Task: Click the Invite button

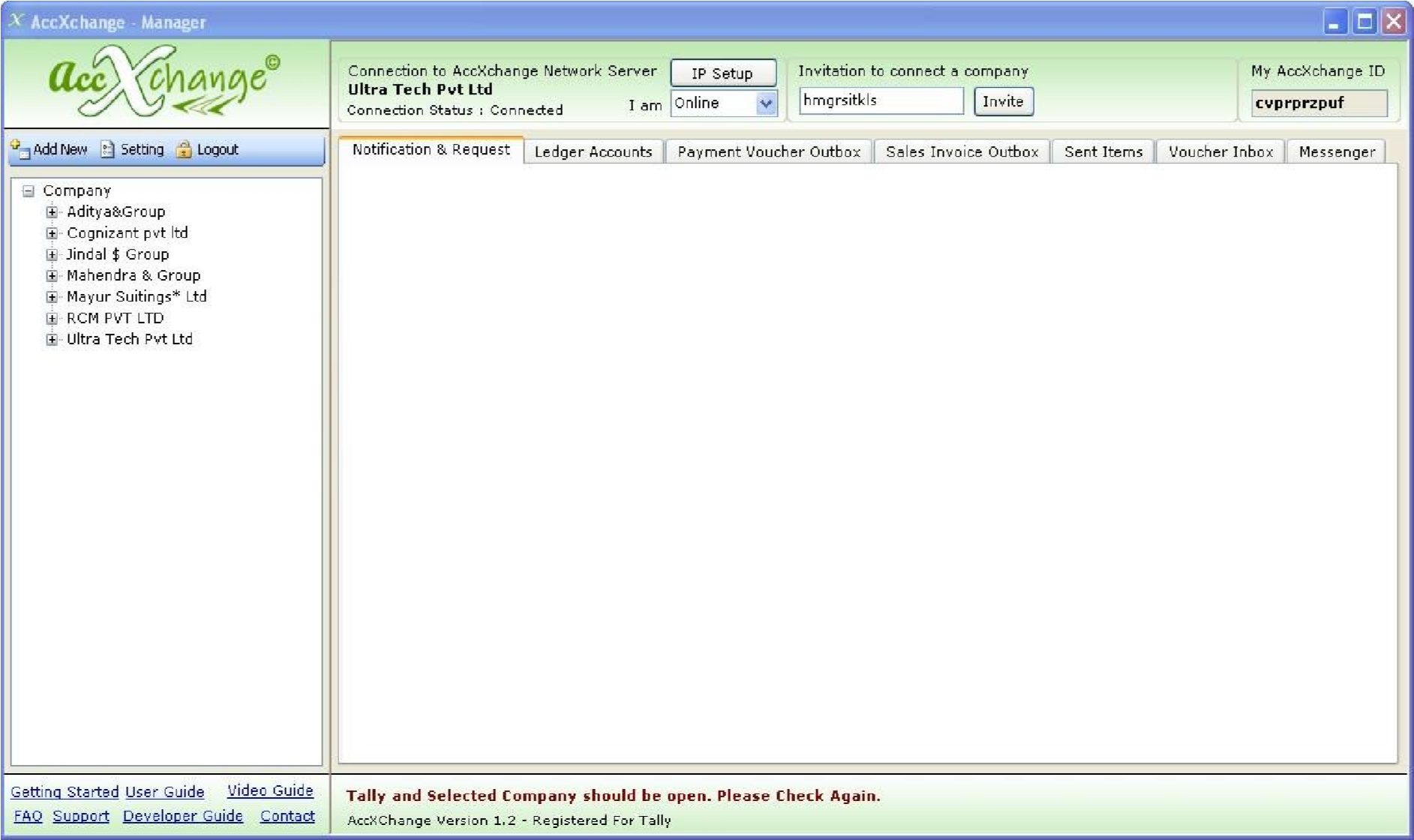Action: tap(1004, 102)
